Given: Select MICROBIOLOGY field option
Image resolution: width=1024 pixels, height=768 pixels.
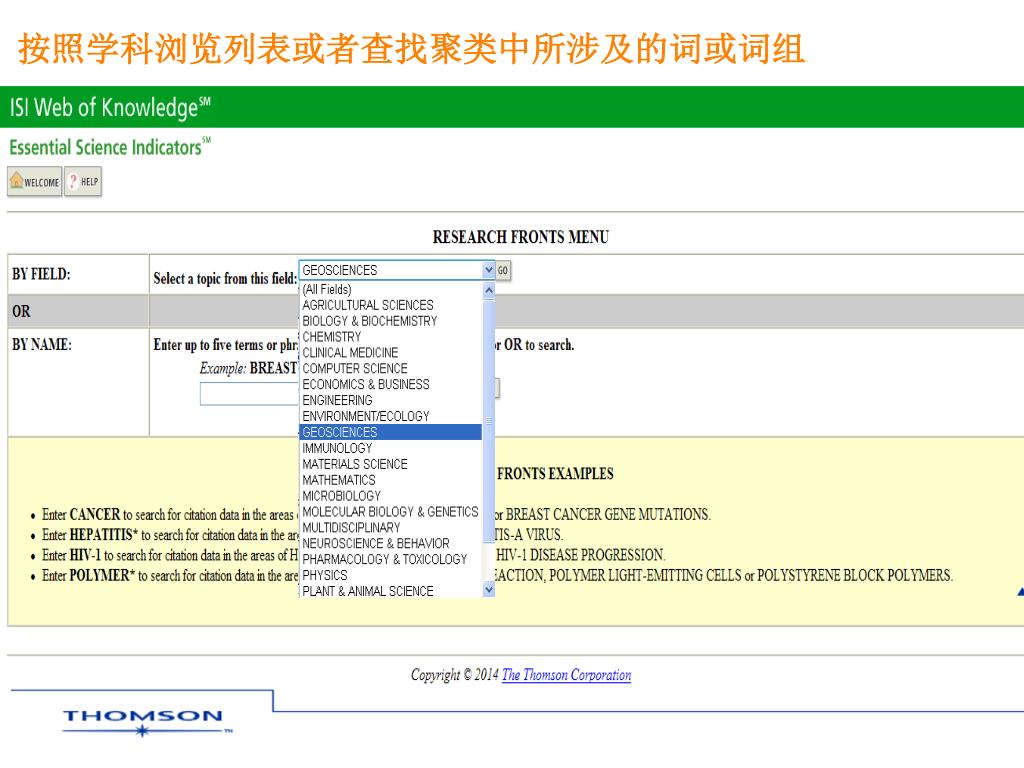Looking at the screenshot, I should 390,496.
